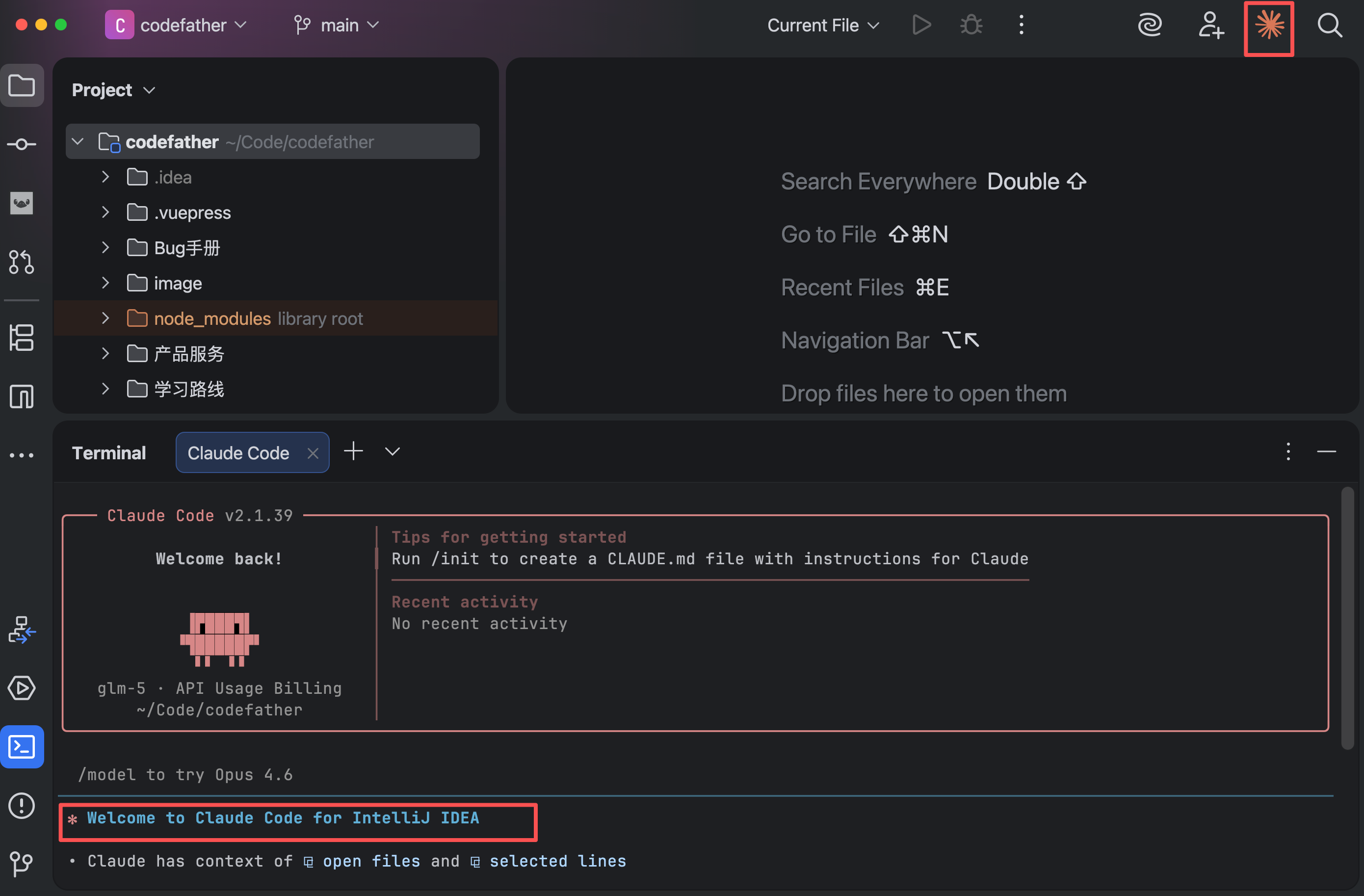Open the Problems tool window icon
The height and width of the screenshot is (896, 1364).
[22, 805]
